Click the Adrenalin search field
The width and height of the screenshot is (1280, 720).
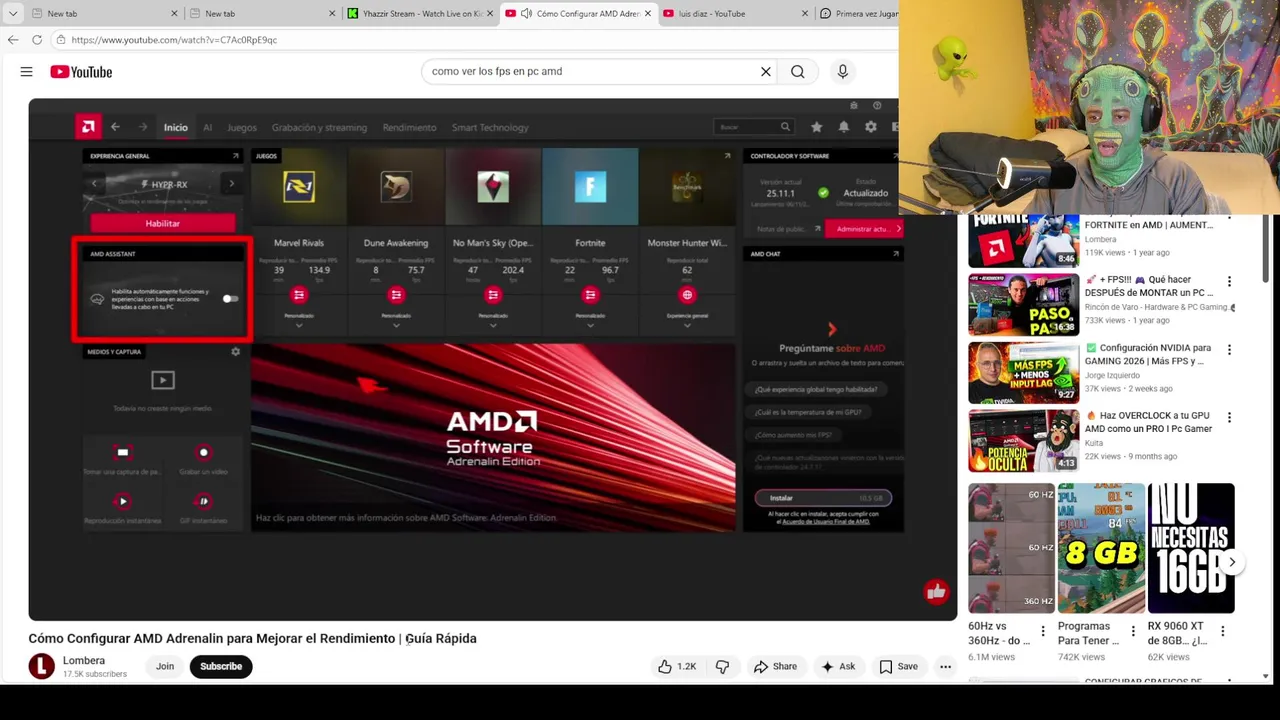pyautogui.click(x=754, y=127)
